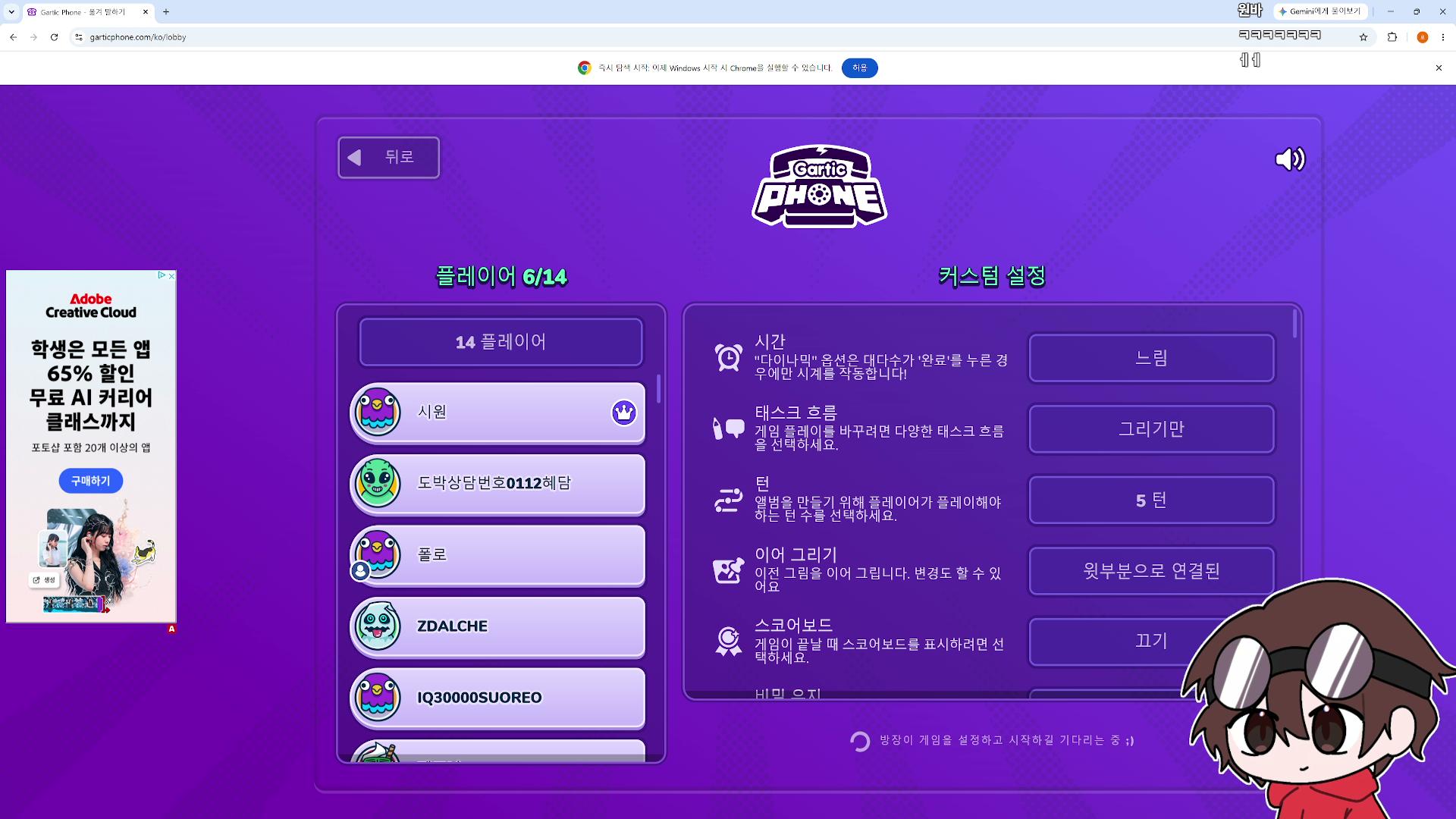The height and width of the screenshot is (819, 1456).
Task: Click the ghost avatar of ZDALCHE
Action: point(378,626)
